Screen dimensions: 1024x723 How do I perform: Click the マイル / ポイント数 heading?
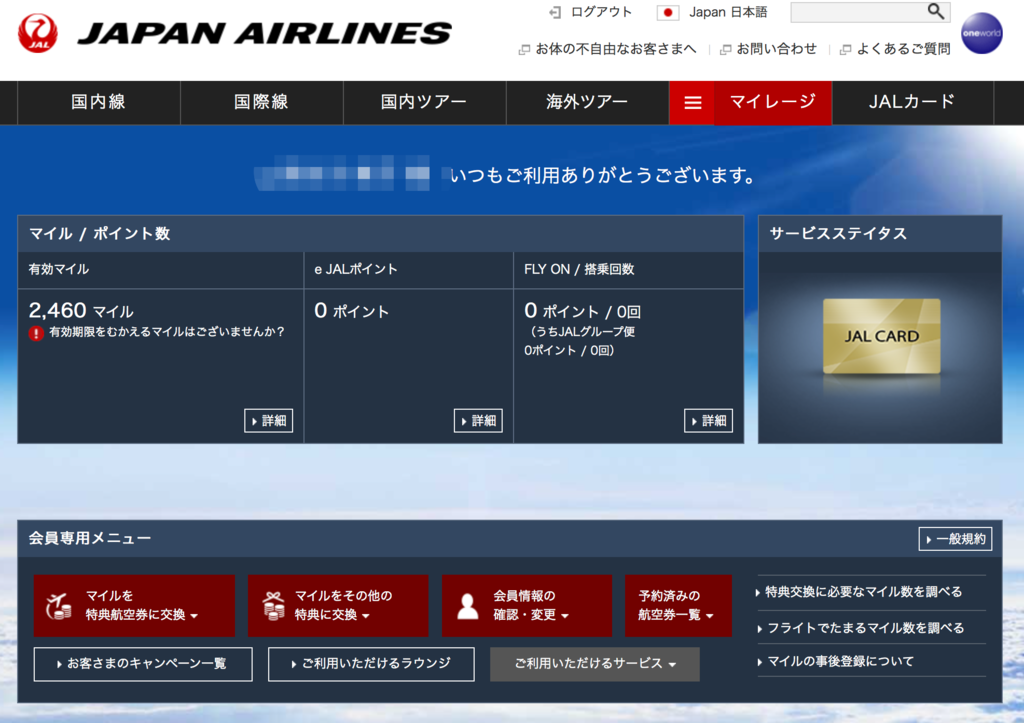click(99, 234)
